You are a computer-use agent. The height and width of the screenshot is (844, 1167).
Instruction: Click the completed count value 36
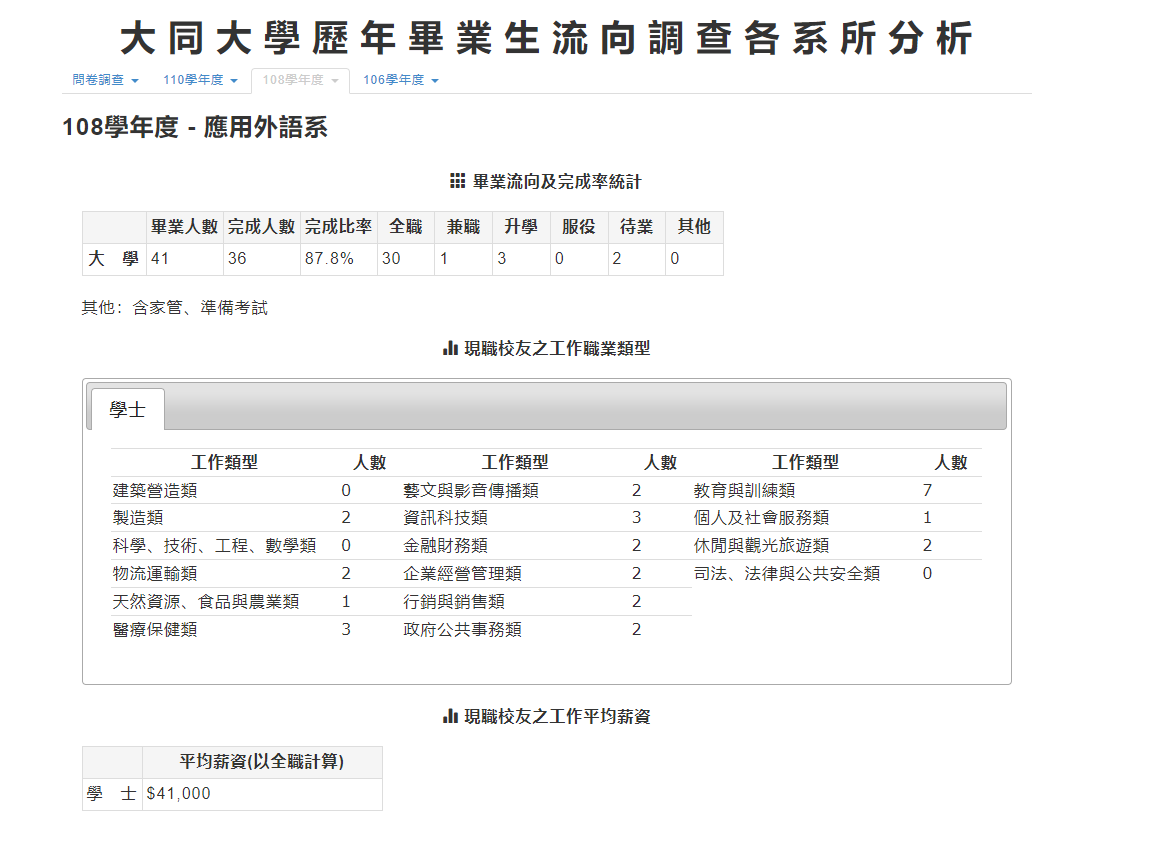[237, 258]
